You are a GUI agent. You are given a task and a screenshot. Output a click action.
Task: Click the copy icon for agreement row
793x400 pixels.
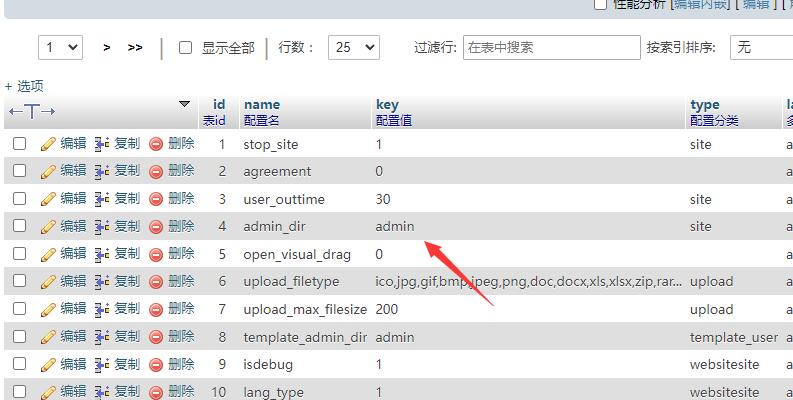[x=101, y=171]
